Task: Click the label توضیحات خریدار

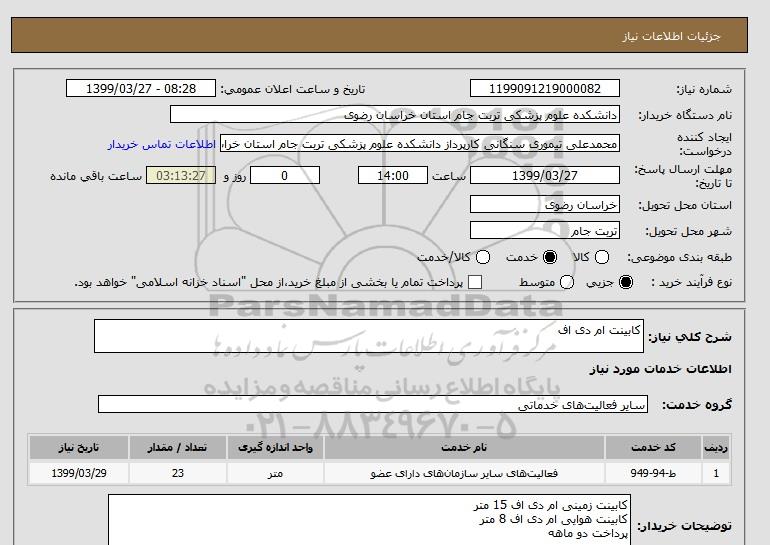Action: click(684, 526)
